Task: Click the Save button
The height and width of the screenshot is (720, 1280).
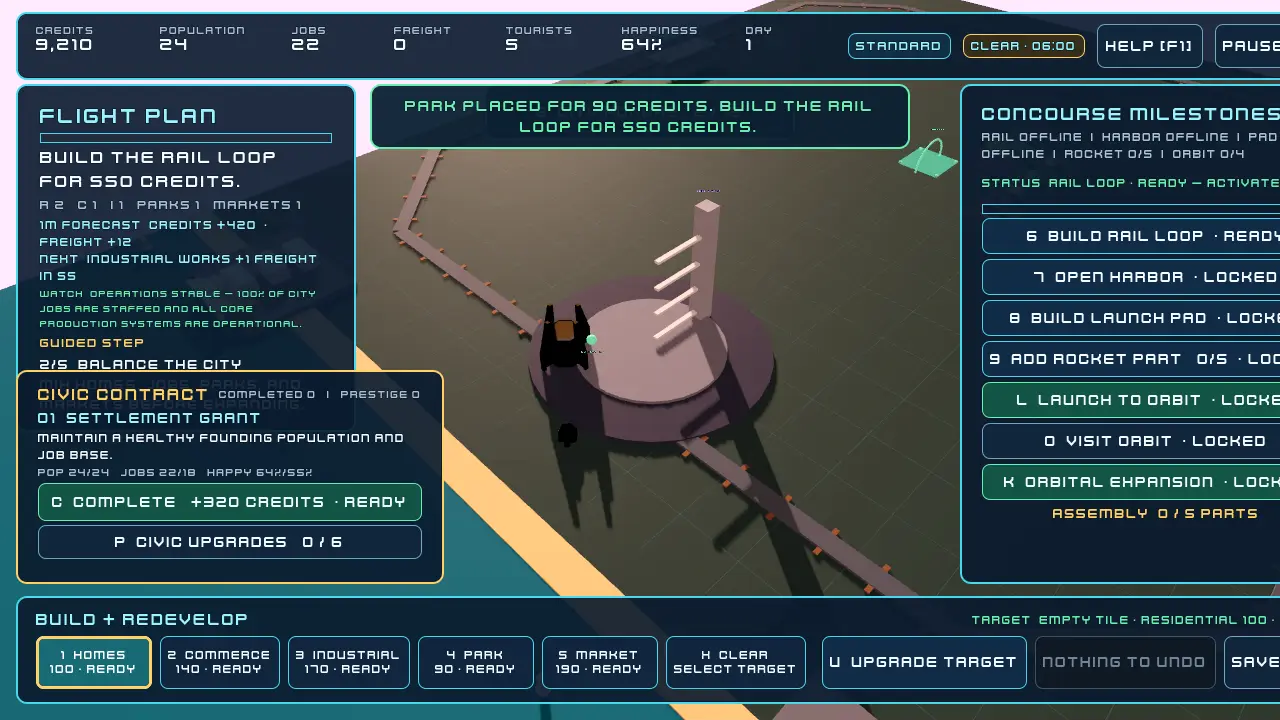Action: click(1252, 662)
